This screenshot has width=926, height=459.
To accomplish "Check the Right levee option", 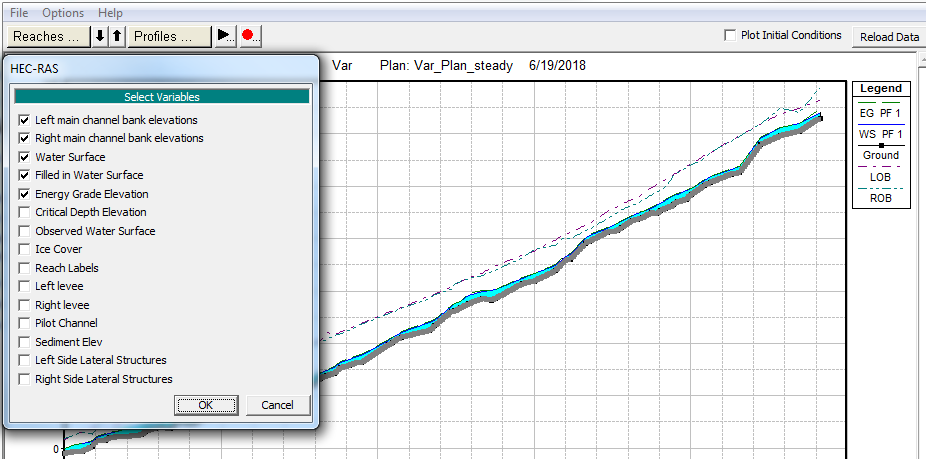I will [24, 305].
